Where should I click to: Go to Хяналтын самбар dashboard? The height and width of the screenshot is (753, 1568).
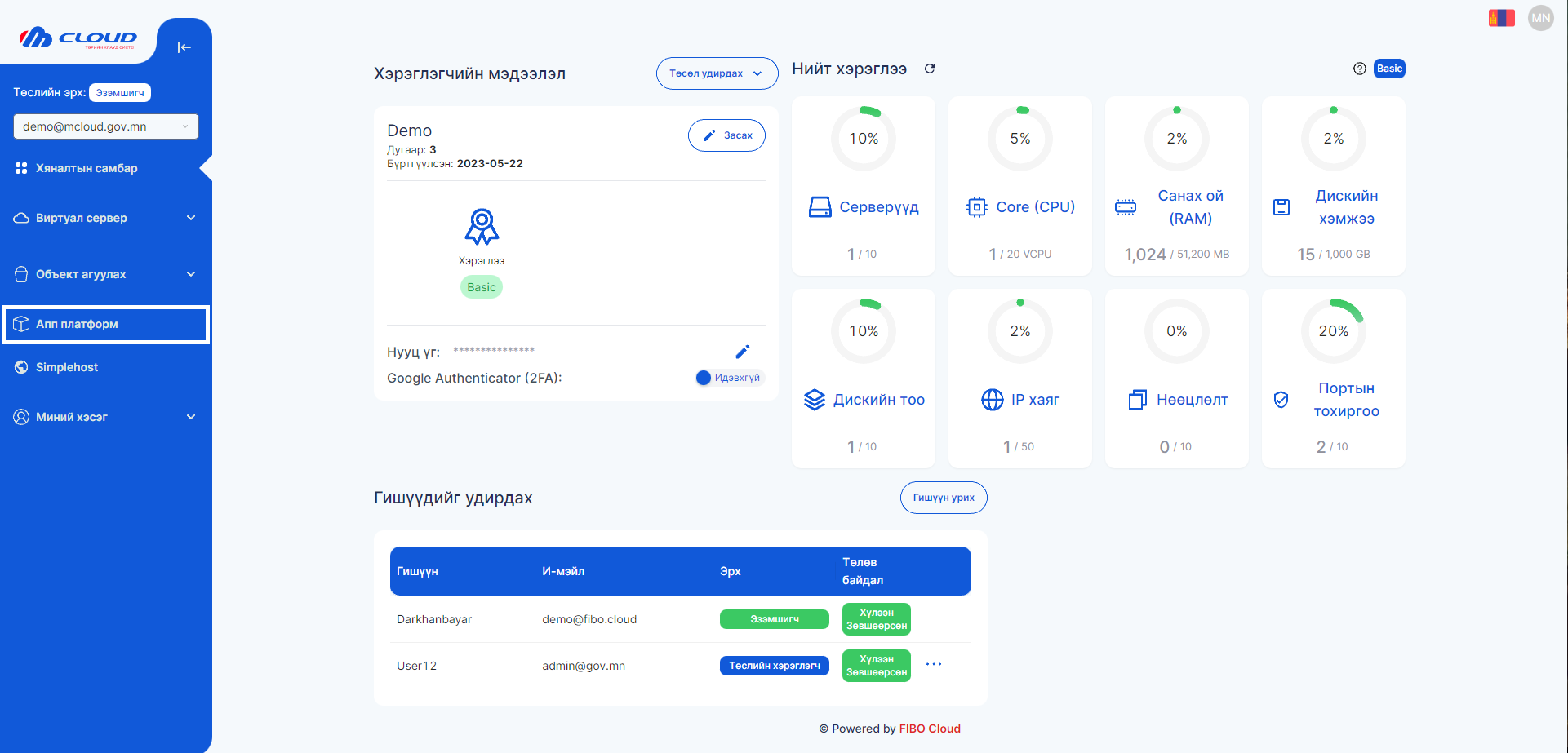(x=105, y=168)
